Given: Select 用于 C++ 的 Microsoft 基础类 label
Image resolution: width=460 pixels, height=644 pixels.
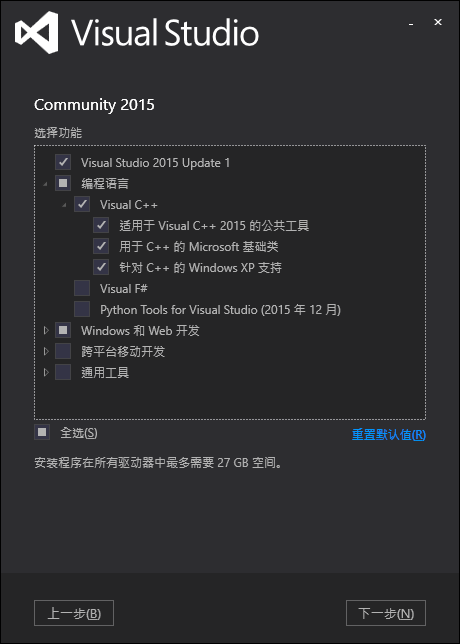Looking at the screenshot, I should (x=199, y=246).
